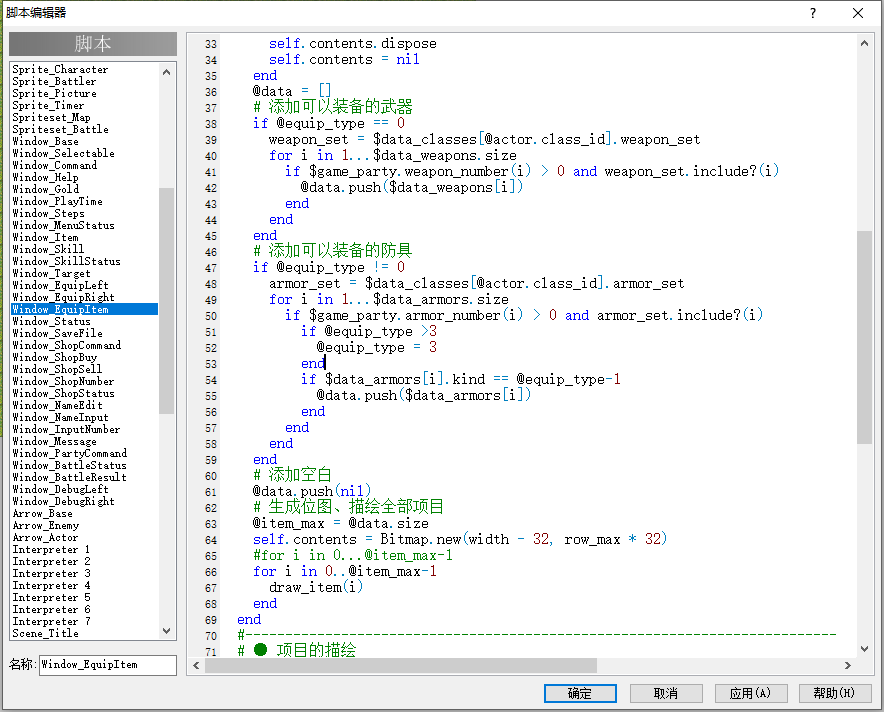The image size is (884, 712).
Task: Click the horizontal scrollbar thumb in editor
Action: 401,665
